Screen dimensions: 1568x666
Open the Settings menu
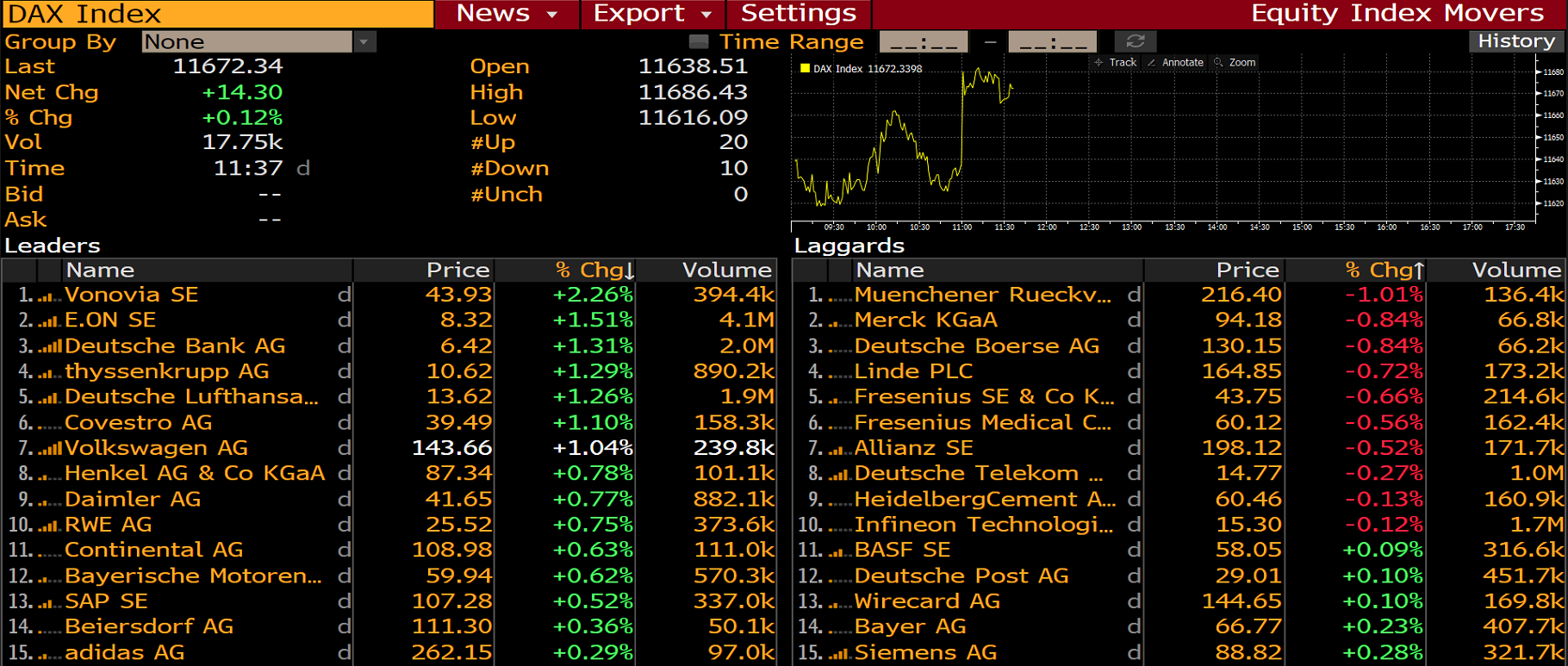(799, 14)
